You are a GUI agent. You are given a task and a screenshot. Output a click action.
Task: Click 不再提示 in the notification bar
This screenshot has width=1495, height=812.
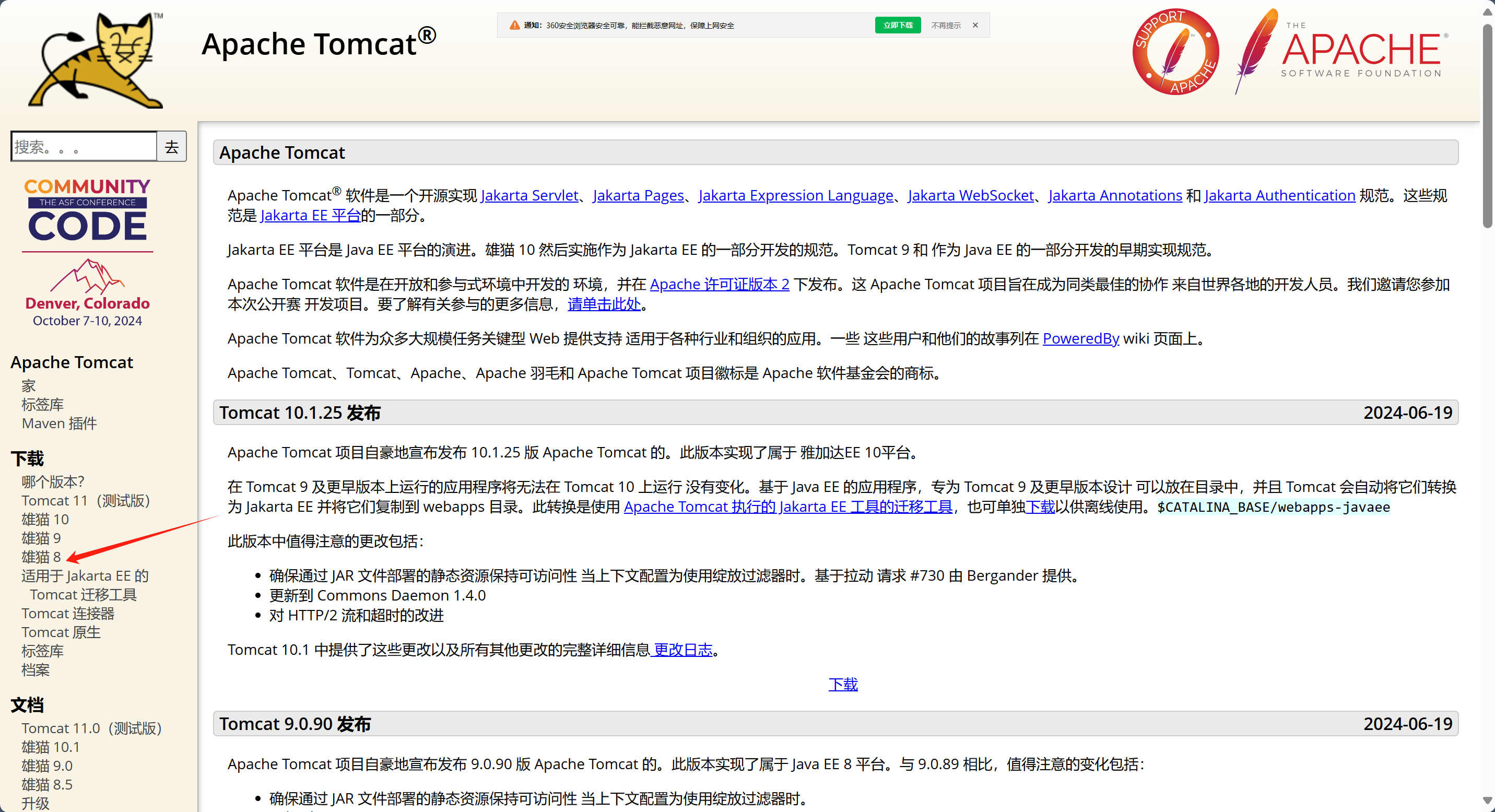tap(945, 25)
